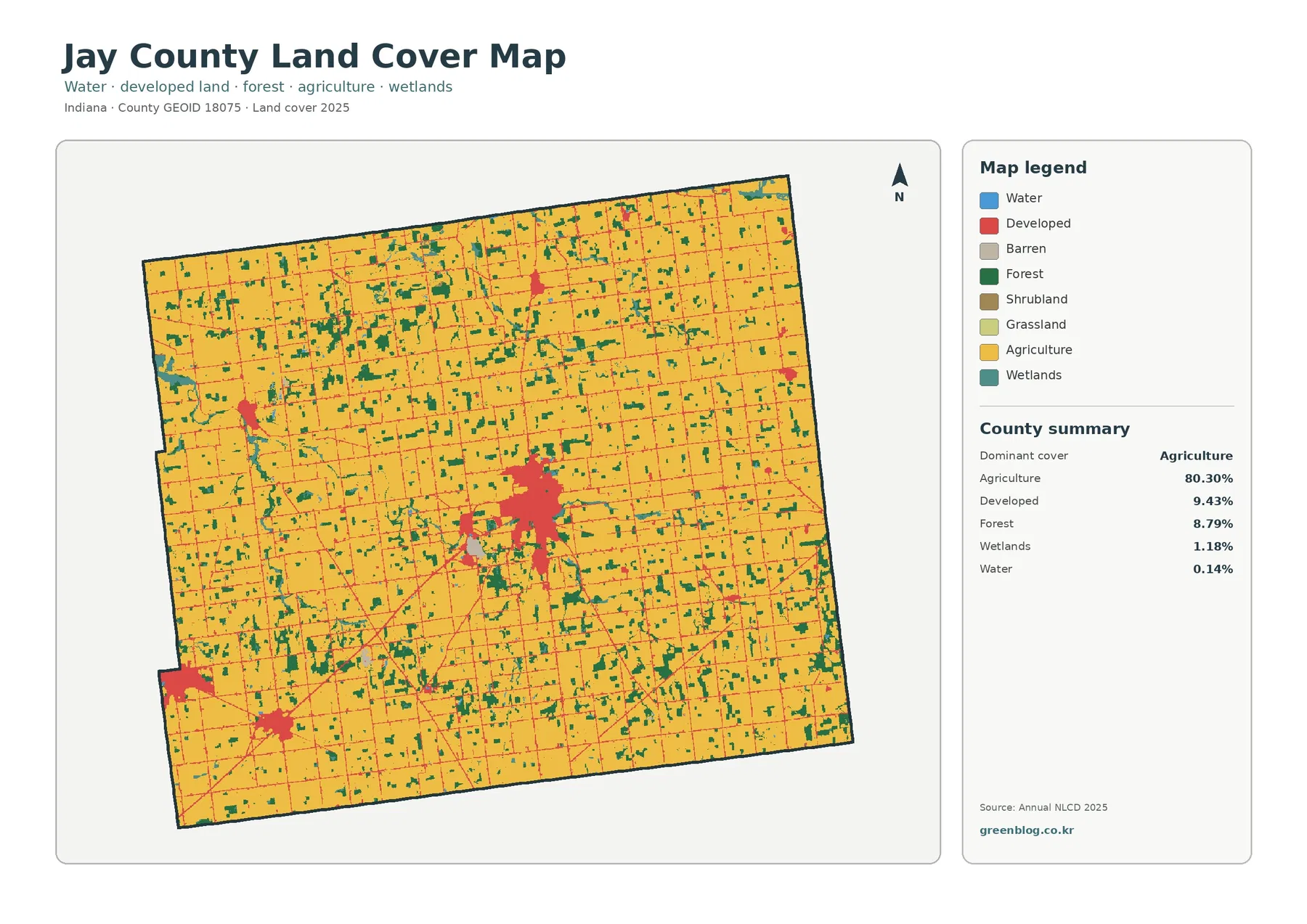Click the Shrubland legend swatch

pos(989,301)
